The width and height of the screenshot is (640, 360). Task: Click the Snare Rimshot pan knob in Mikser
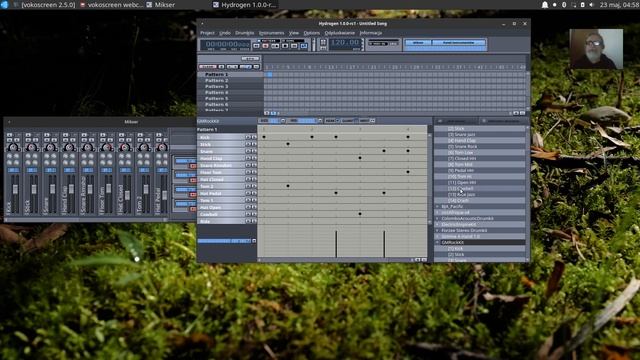coord(88,147)
